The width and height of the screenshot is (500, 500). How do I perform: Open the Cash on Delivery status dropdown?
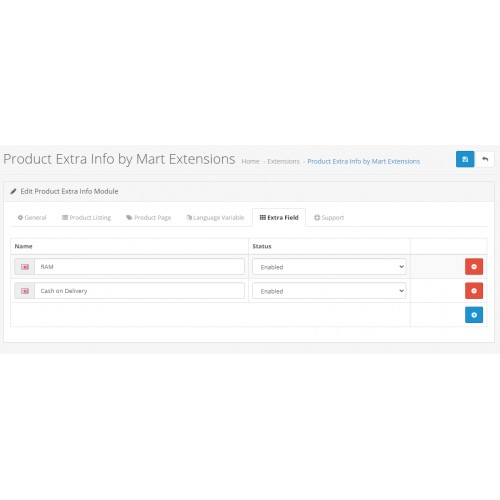coord(329,291)
